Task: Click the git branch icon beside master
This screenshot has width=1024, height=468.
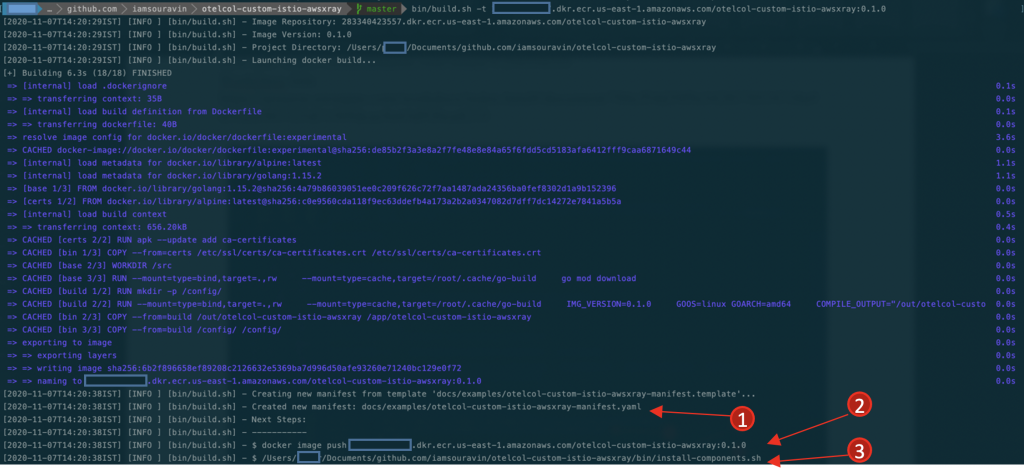Action: (x=360, y=10)
